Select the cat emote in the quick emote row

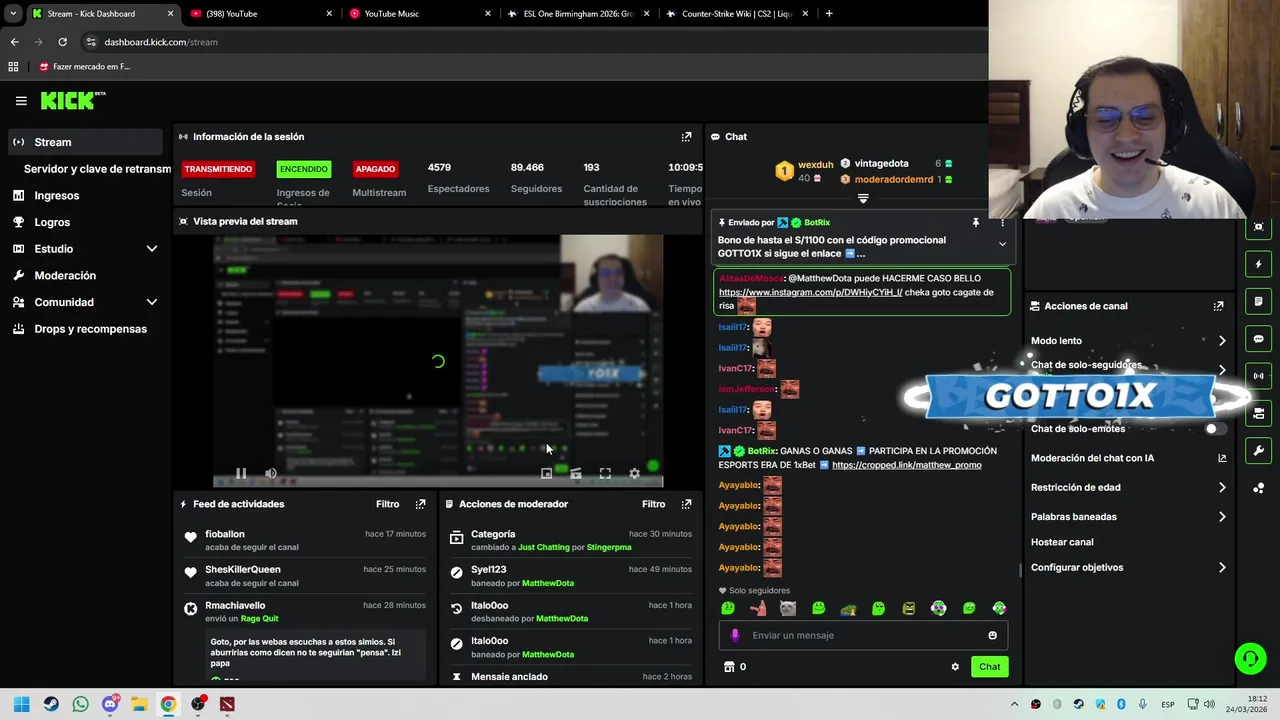click(788, 608)
